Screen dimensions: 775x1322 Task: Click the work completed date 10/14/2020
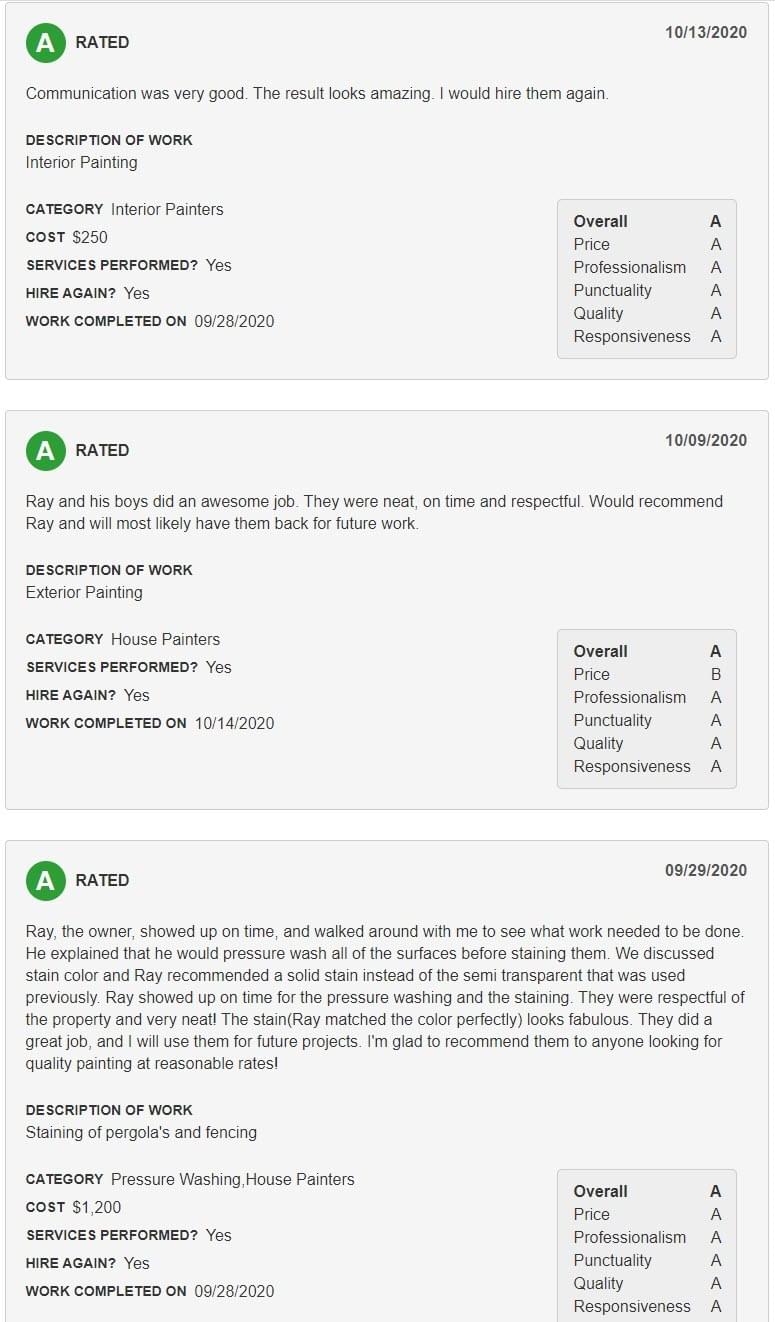(234, 723)
